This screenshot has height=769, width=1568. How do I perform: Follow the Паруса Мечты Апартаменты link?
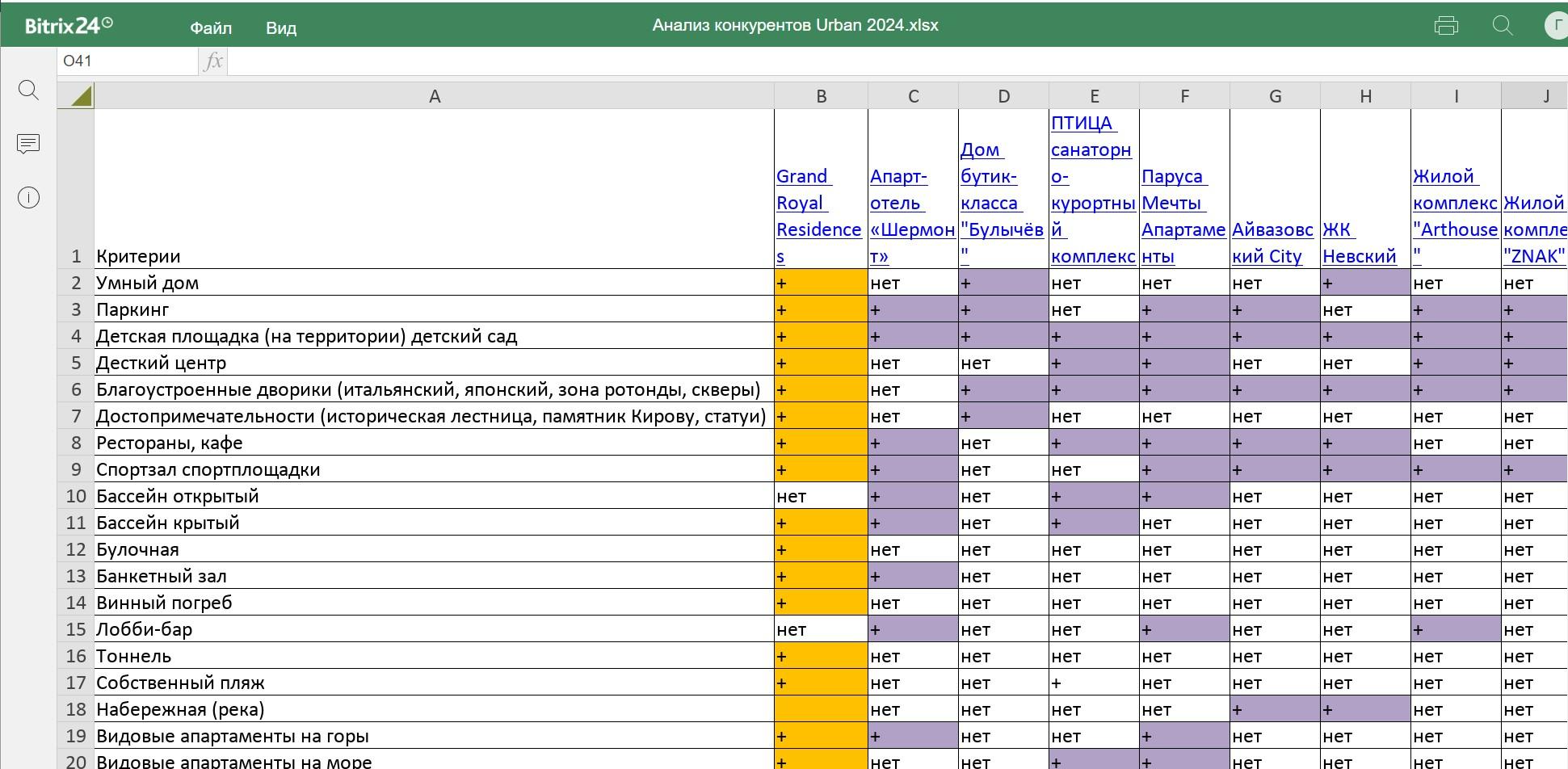(x=1183, y=216)
